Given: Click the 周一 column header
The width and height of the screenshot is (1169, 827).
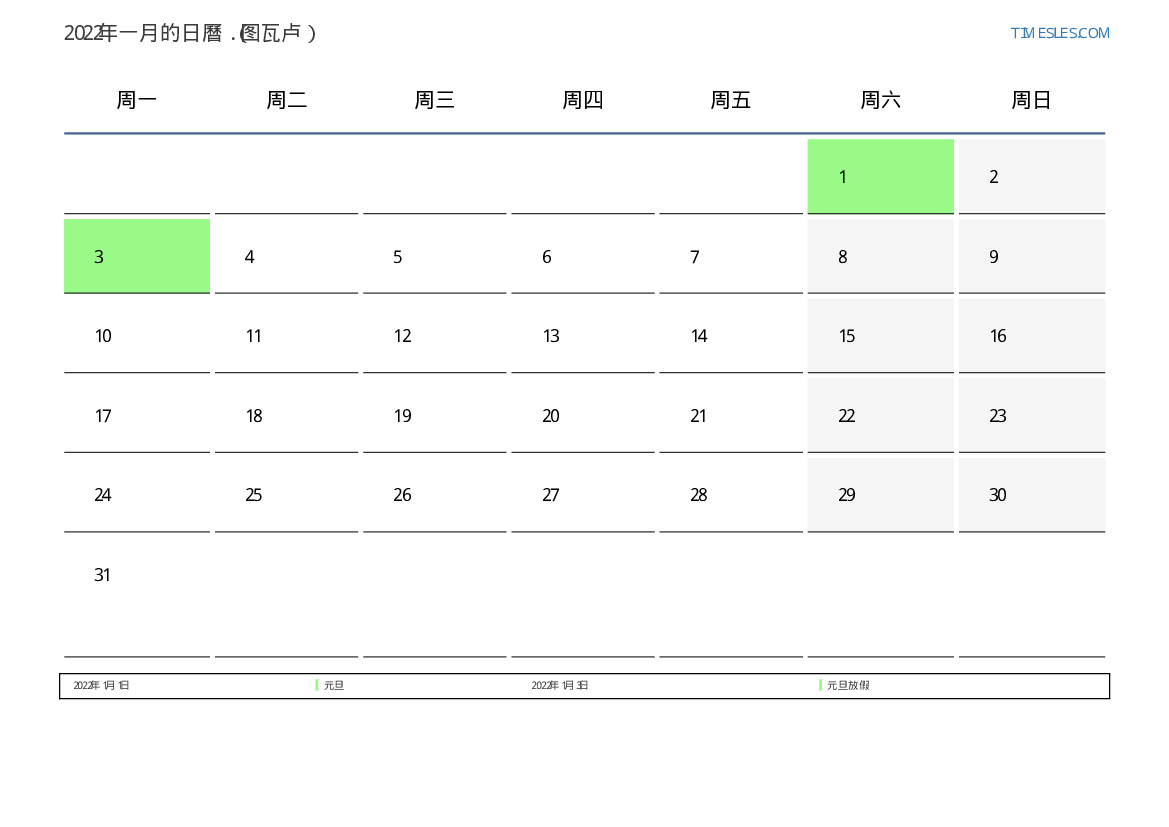Looking at the screenshot, I should 137,100.
